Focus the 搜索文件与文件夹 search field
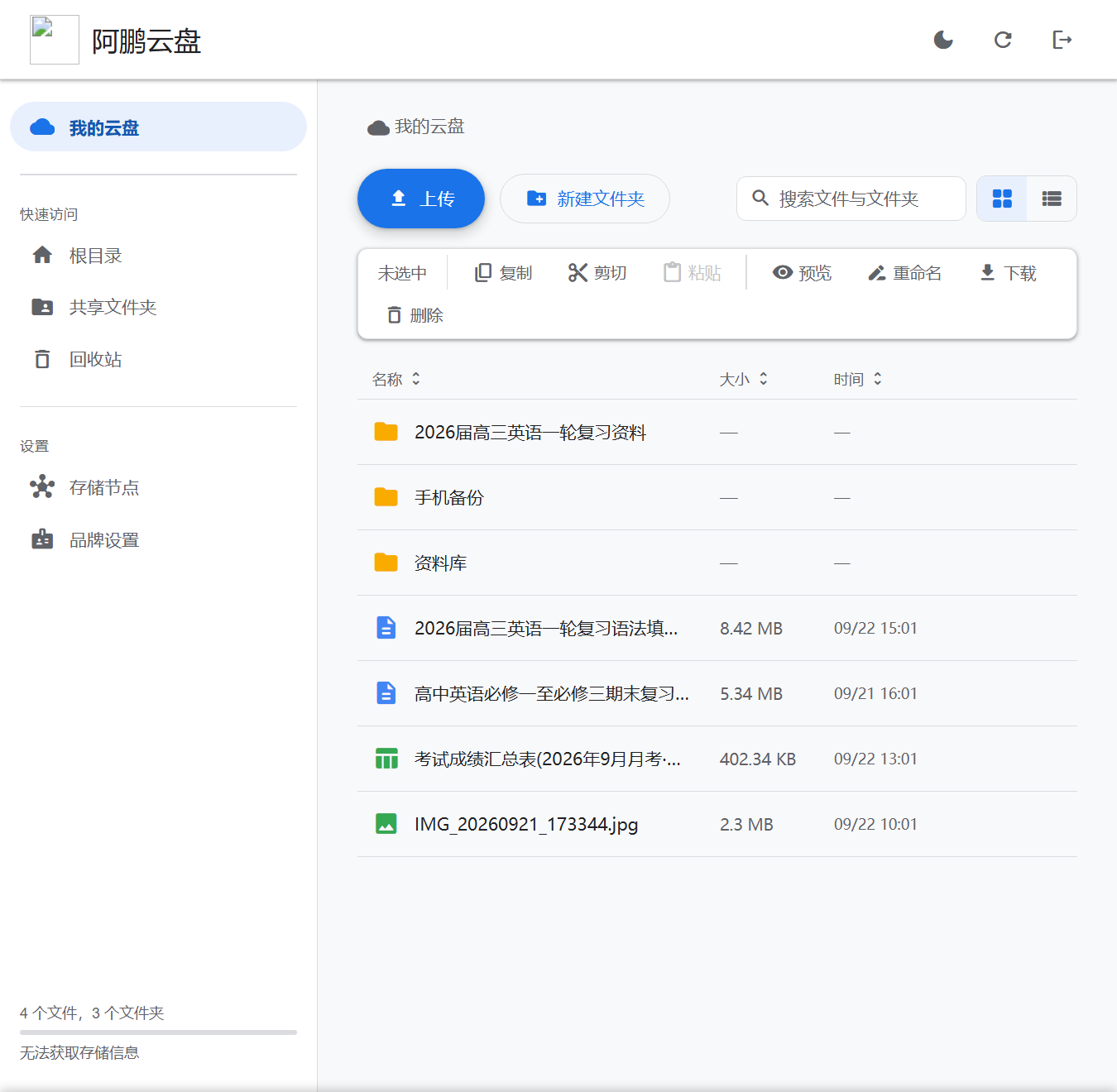The width and height of the screenshot is (1117, 1092). tap(851, 199)
